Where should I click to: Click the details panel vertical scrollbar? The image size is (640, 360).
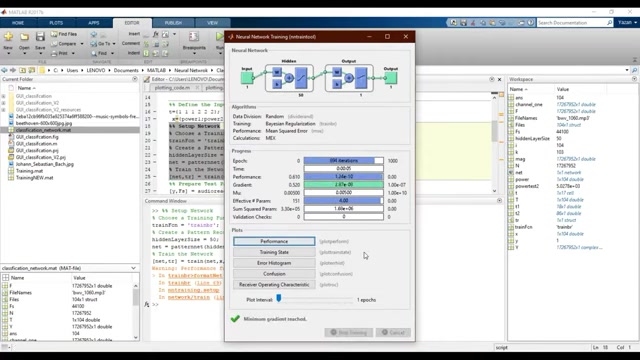coord(136,311)
